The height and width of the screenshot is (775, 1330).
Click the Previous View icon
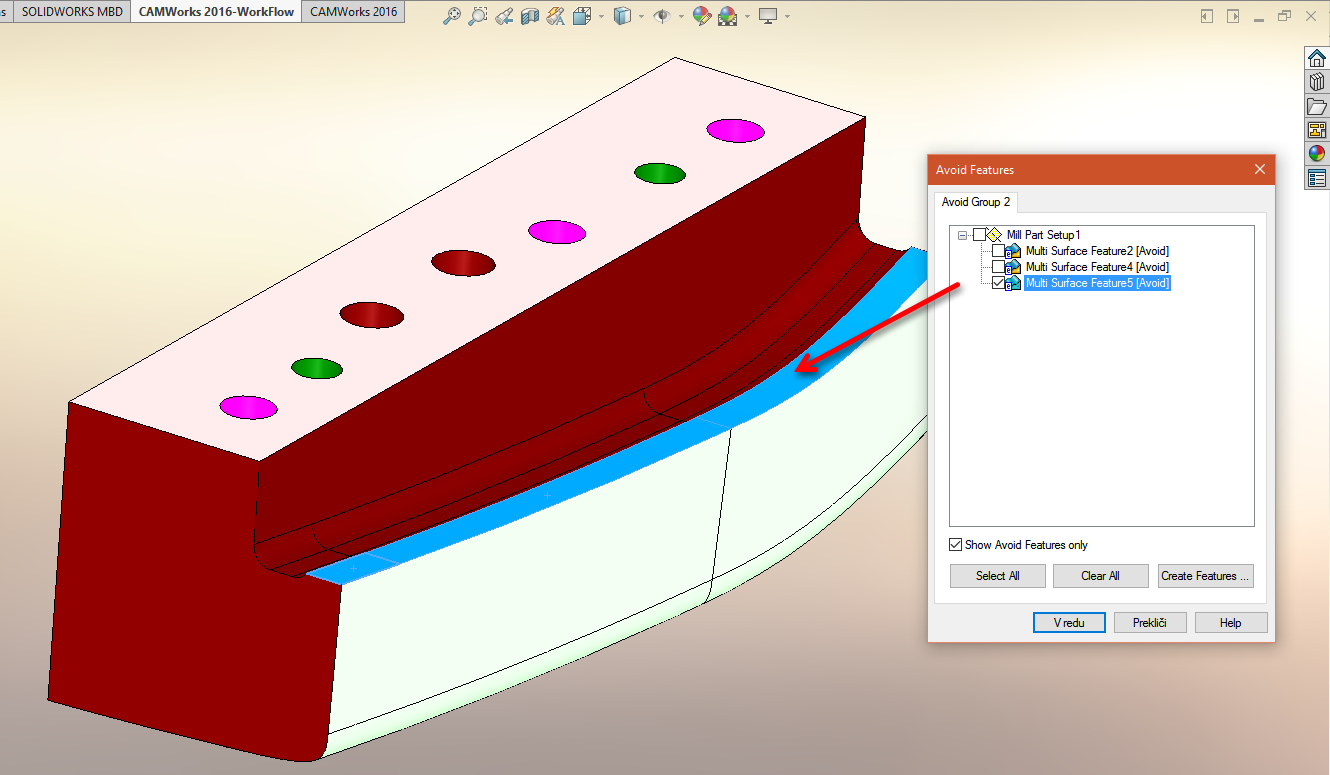[505, 16]
